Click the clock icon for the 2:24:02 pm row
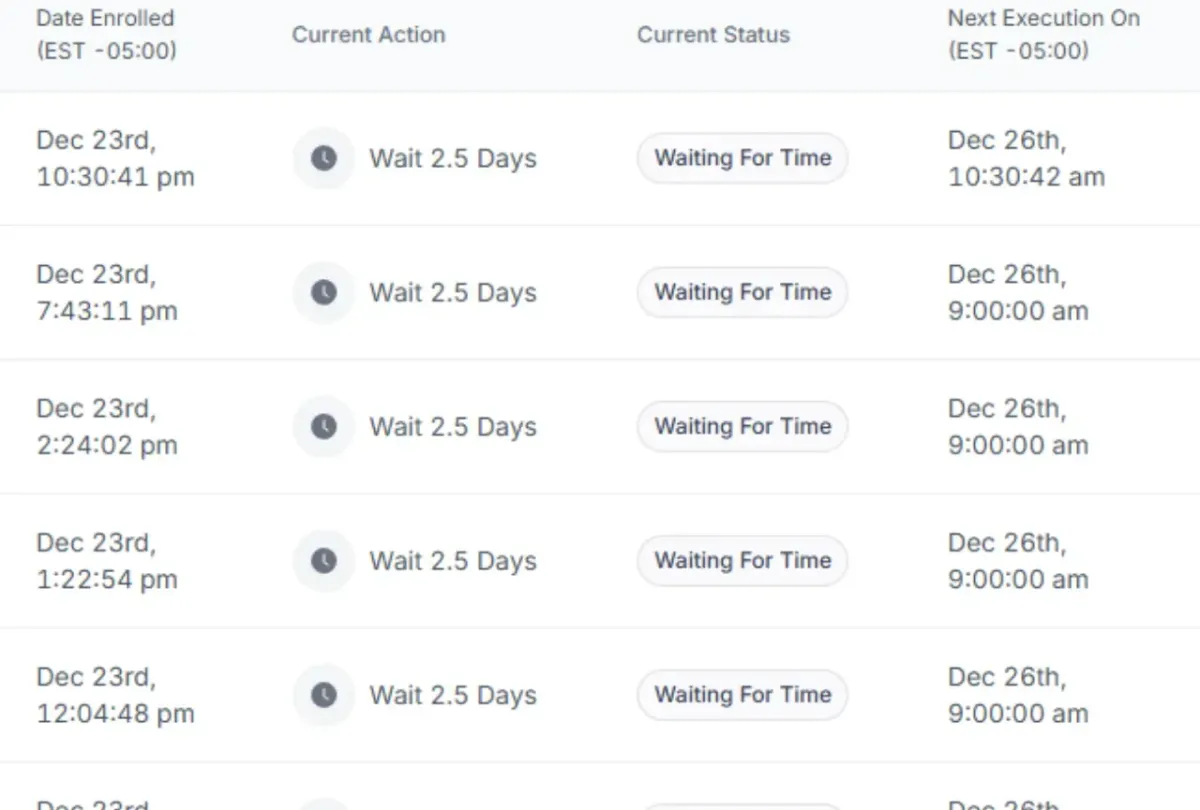The width and height of the screenshot is (1200, 810). click(x=323, y=426)
